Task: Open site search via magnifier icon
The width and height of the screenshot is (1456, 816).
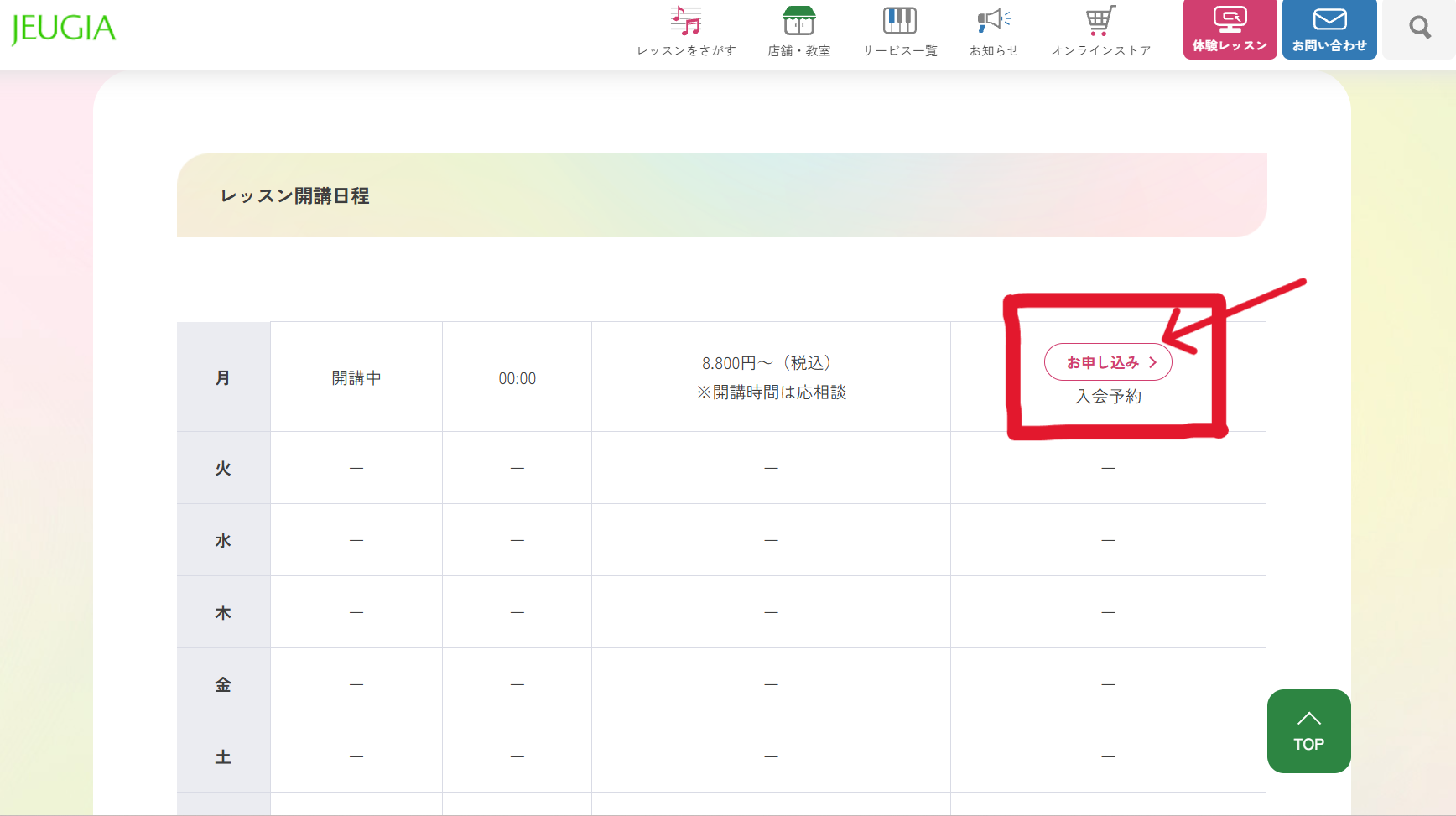Action: click(x=1420, y=29)
